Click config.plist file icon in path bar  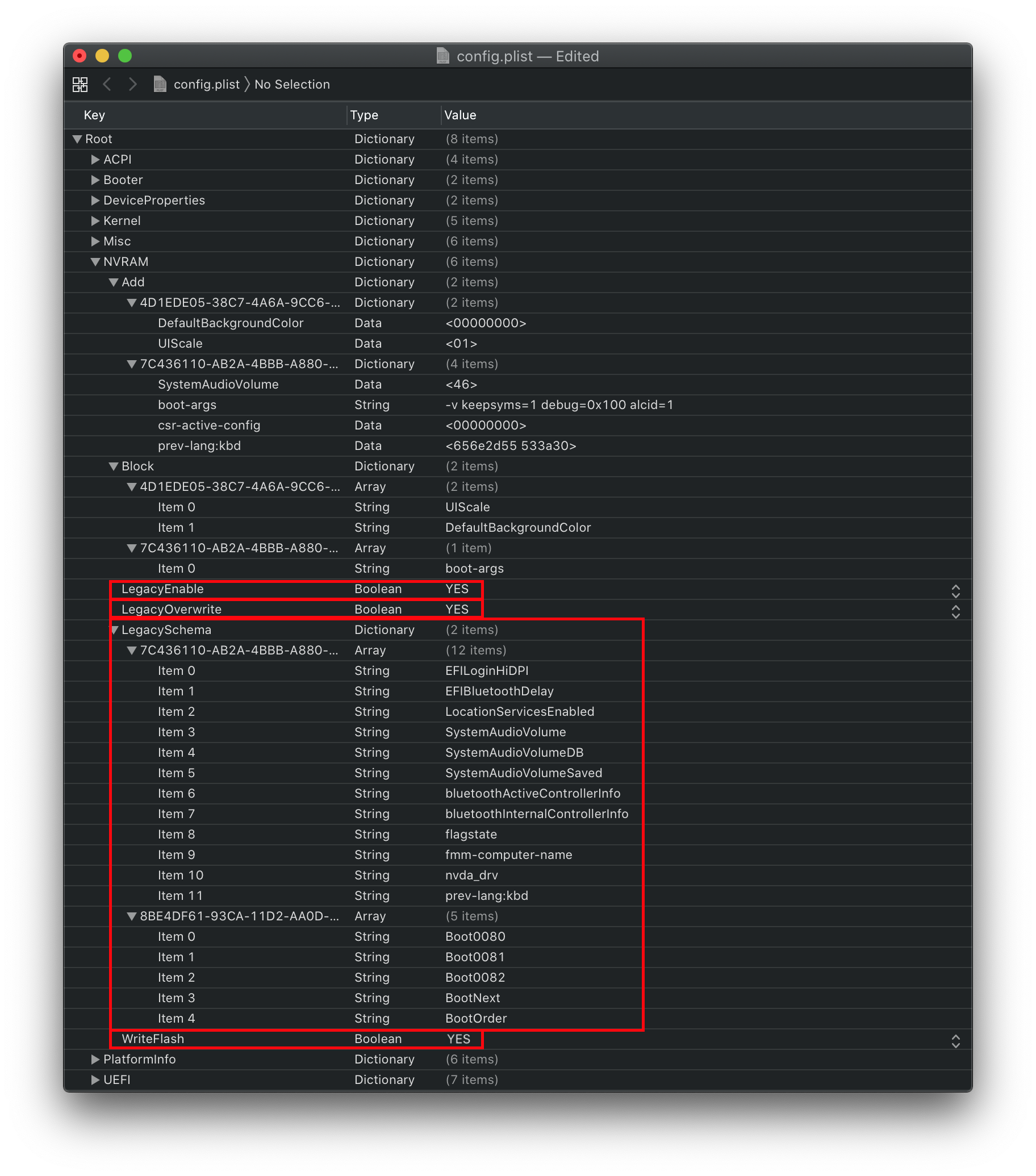(x=160, y=85)
